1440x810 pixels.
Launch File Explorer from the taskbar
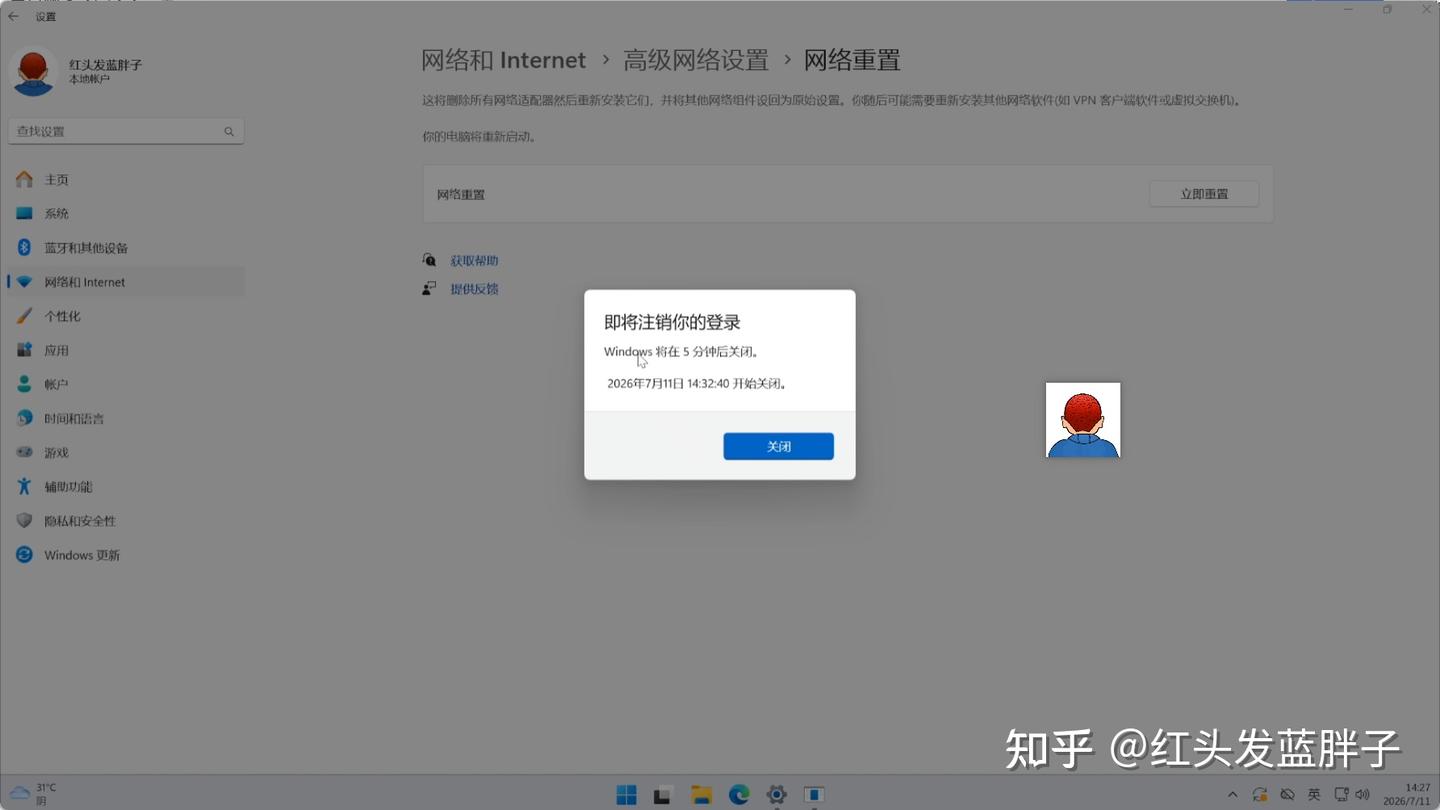tap(701, 795)
